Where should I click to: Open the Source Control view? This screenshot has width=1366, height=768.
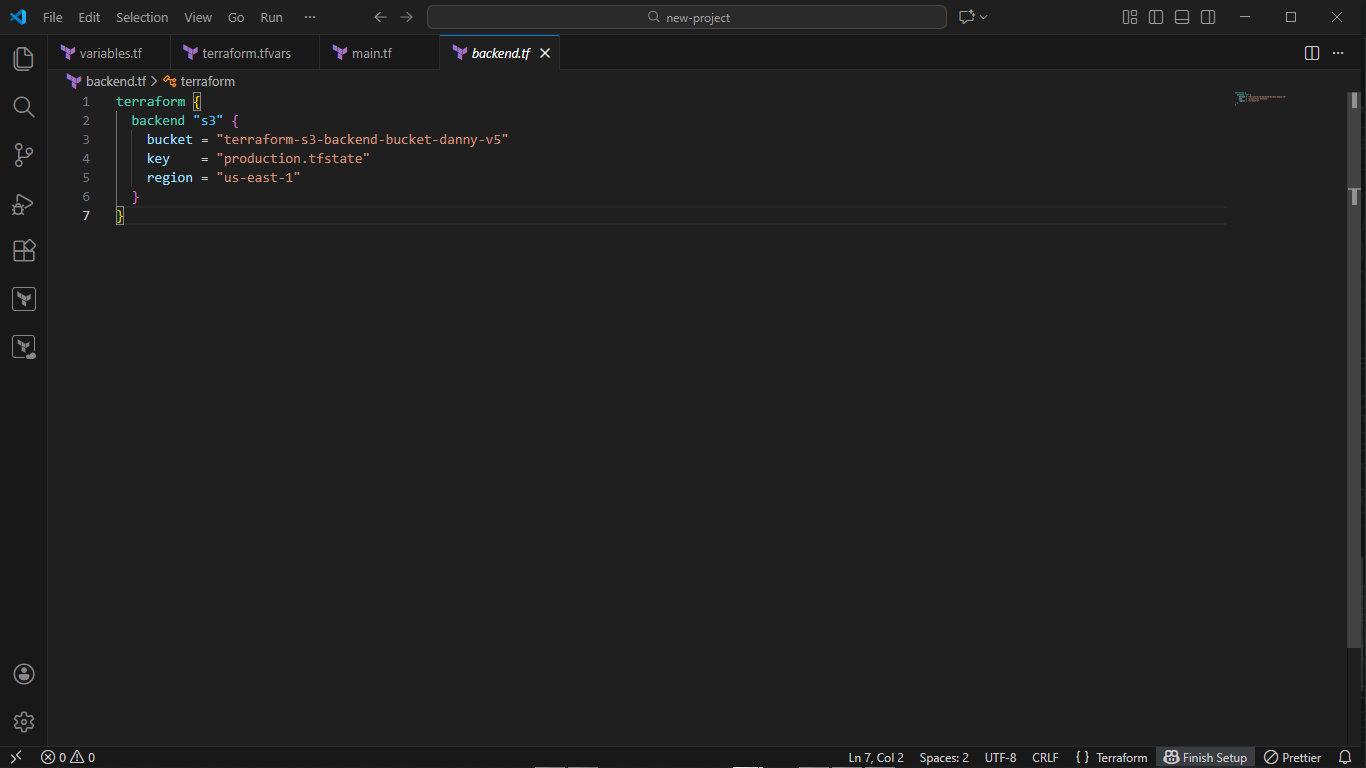(23, 155)
